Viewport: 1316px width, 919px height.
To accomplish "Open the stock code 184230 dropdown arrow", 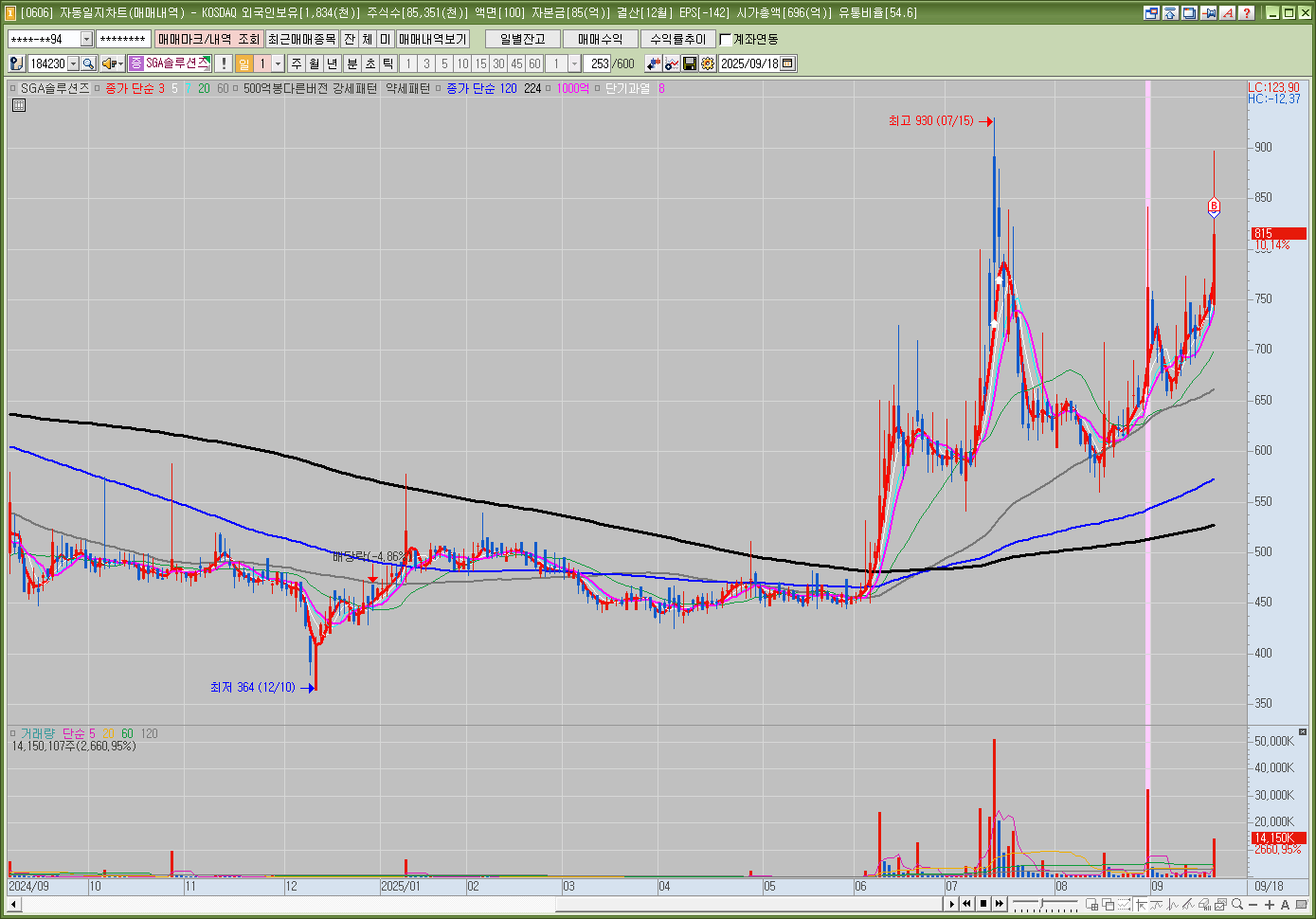I will coord(73,63).
